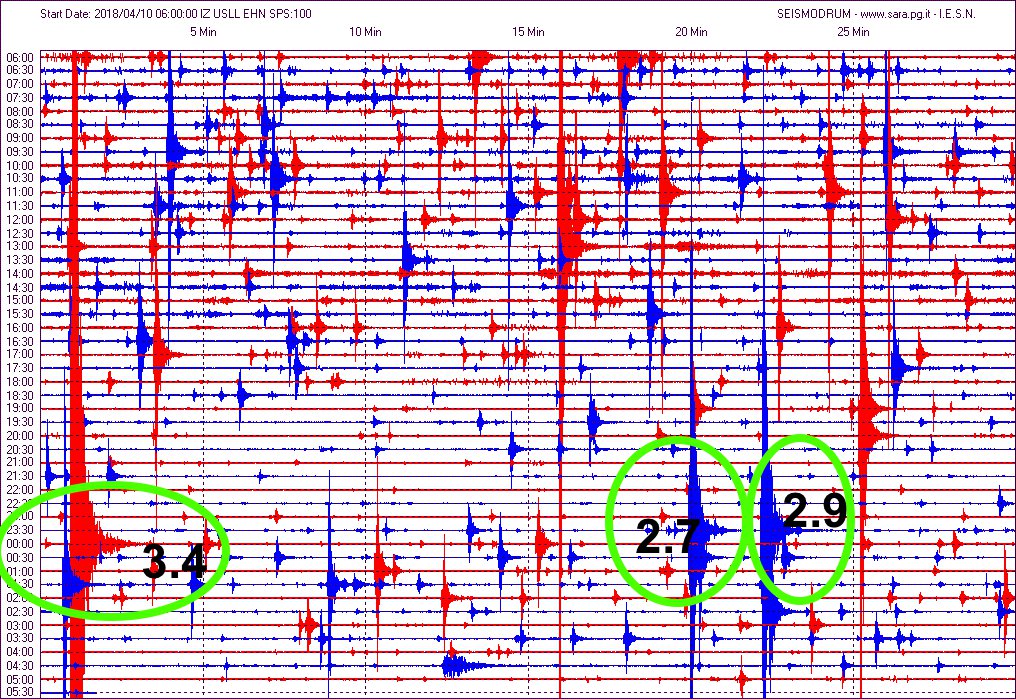Click the 12:00 row time label
Image resolution: width=1016 pixels, height=699 pixels.
[21, 219]
